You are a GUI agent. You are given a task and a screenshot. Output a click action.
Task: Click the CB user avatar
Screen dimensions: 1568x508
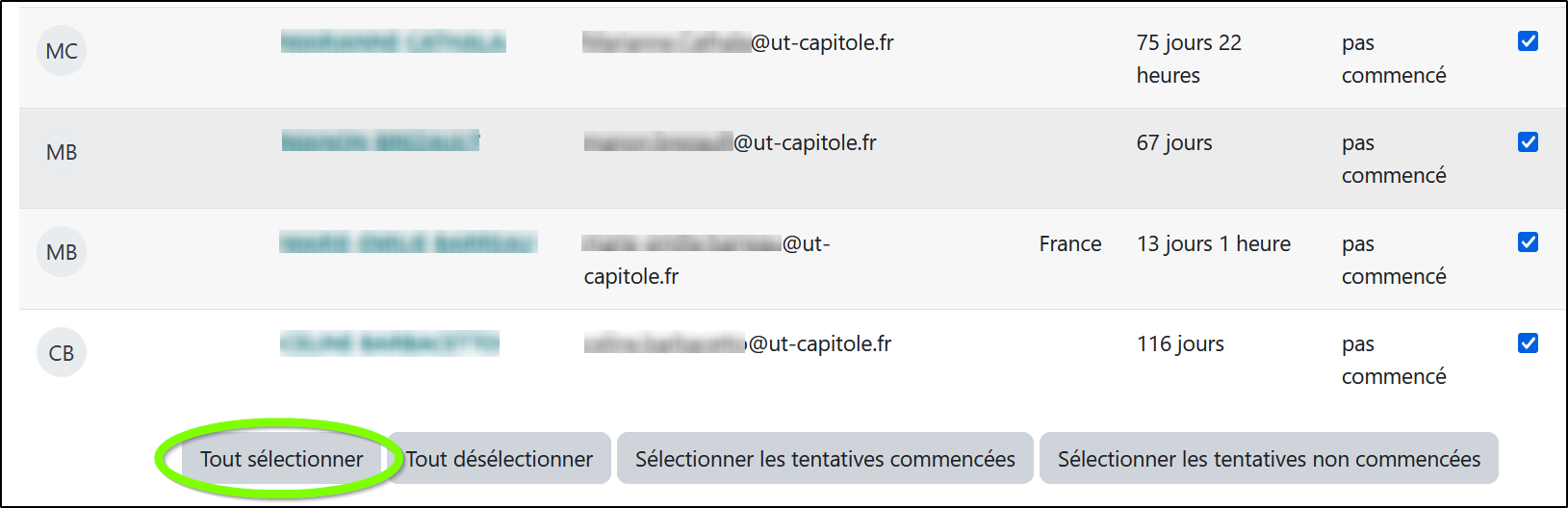pyautogui.click(x=62, y=353)
